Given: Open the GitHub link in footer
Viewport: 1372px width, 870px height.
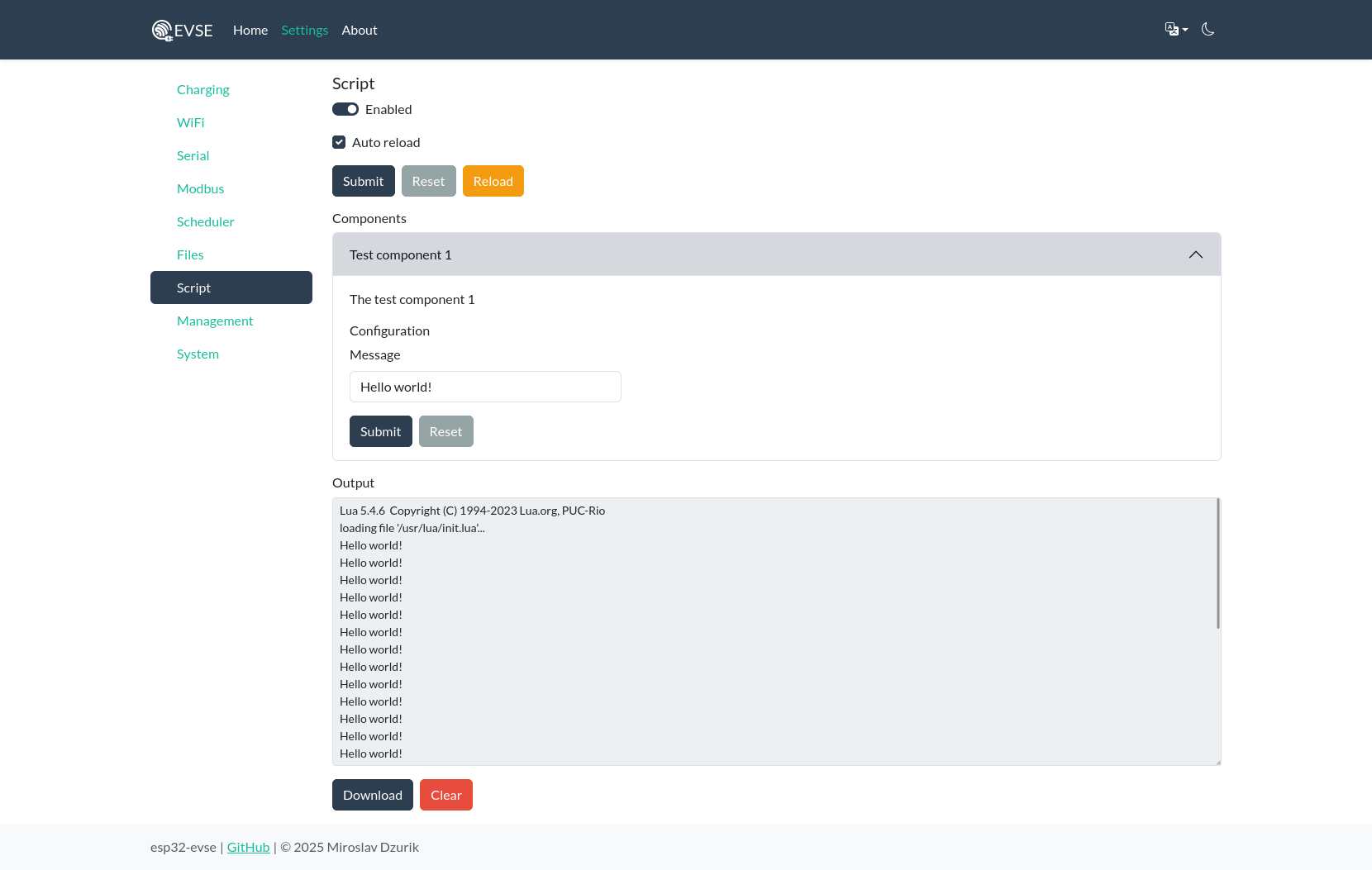Looking at the screenshot, I should click(x=249, y=847).
